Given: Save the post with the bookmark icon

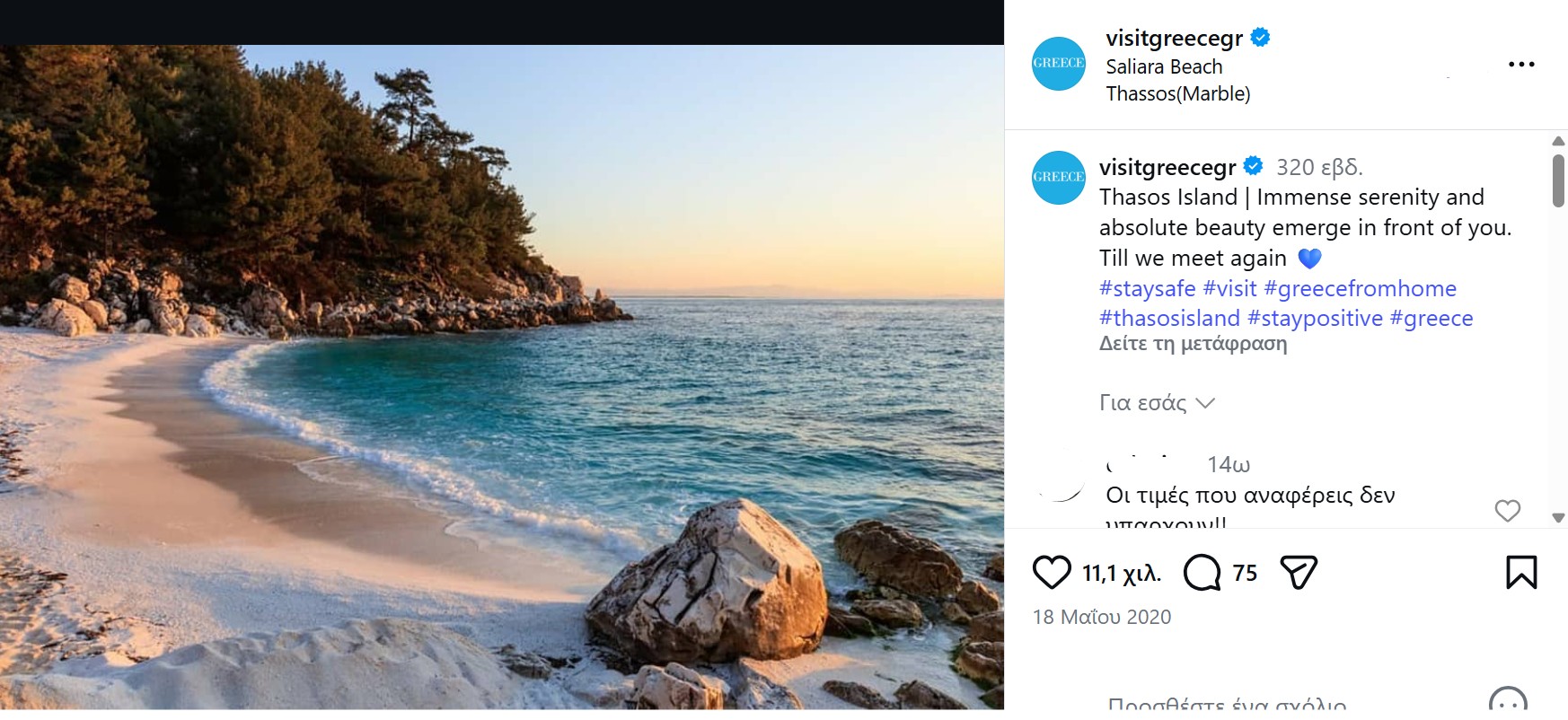Looking at the screenshot, I should (1521, 573).
